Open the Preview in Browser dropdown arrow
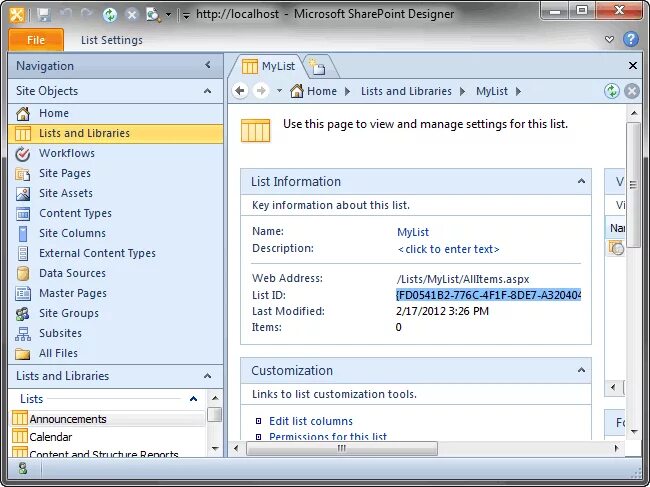This screenshot has width=650, height=487. 168,15
